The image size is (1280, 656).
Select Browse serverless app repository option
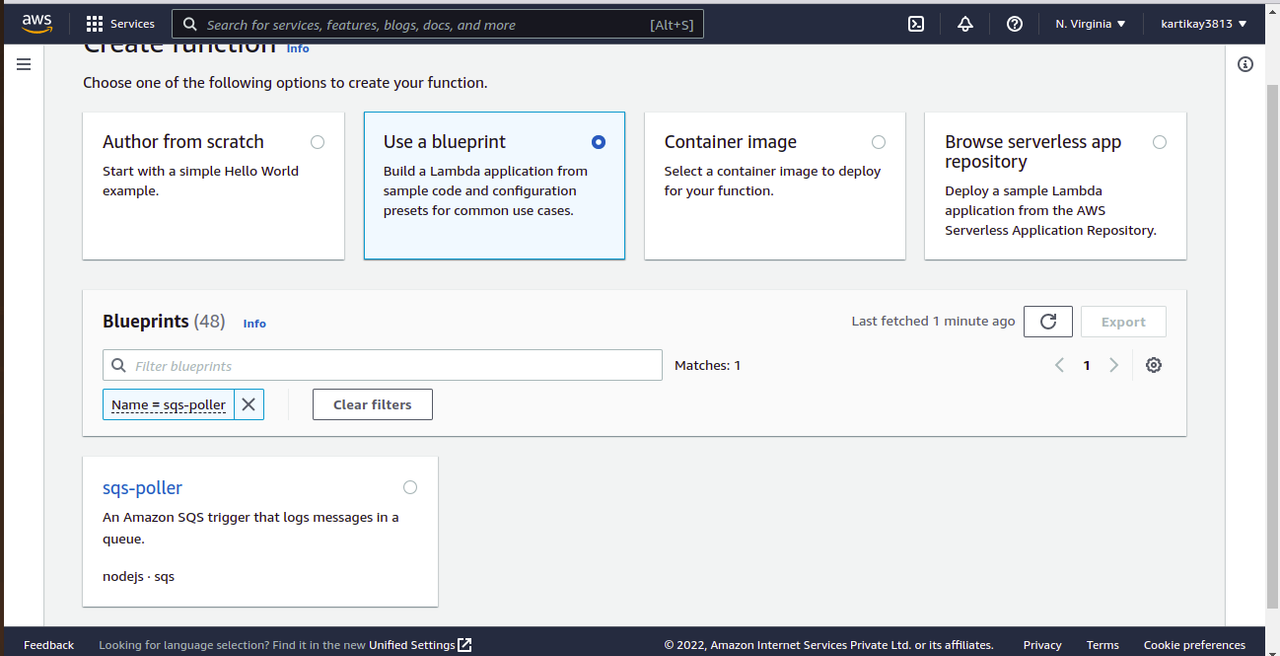[1159, 142]
